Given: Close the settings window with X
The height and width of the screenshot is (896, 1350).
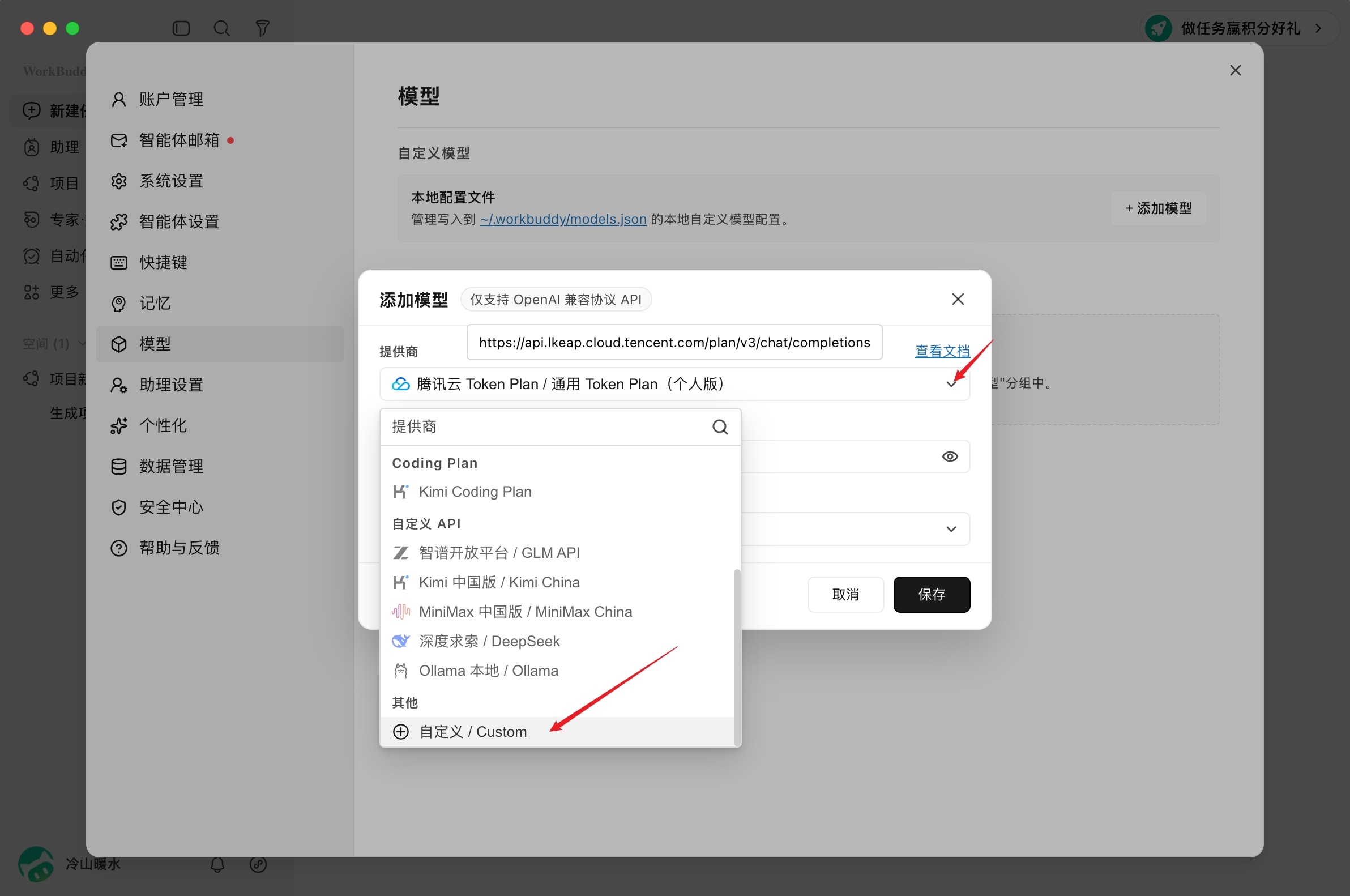Looking at the screenshot, I should (x=1235, y=70).
